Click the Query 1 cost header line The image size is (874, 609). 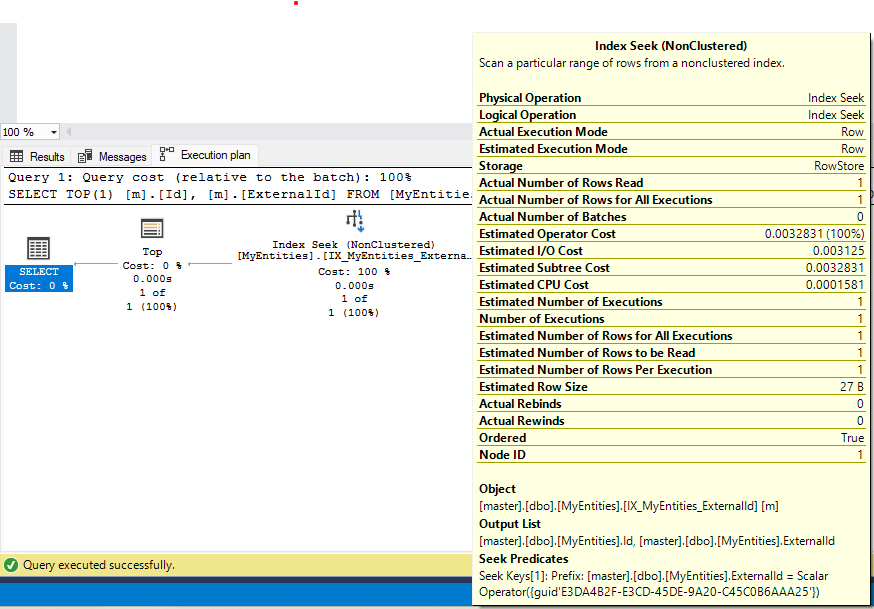[209, 177]
